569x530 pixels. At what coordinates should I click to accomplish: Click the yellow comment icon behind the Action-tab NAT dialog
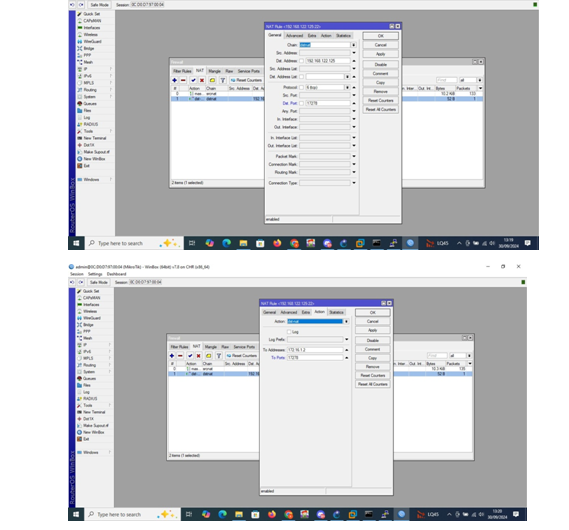pos(208,356)
